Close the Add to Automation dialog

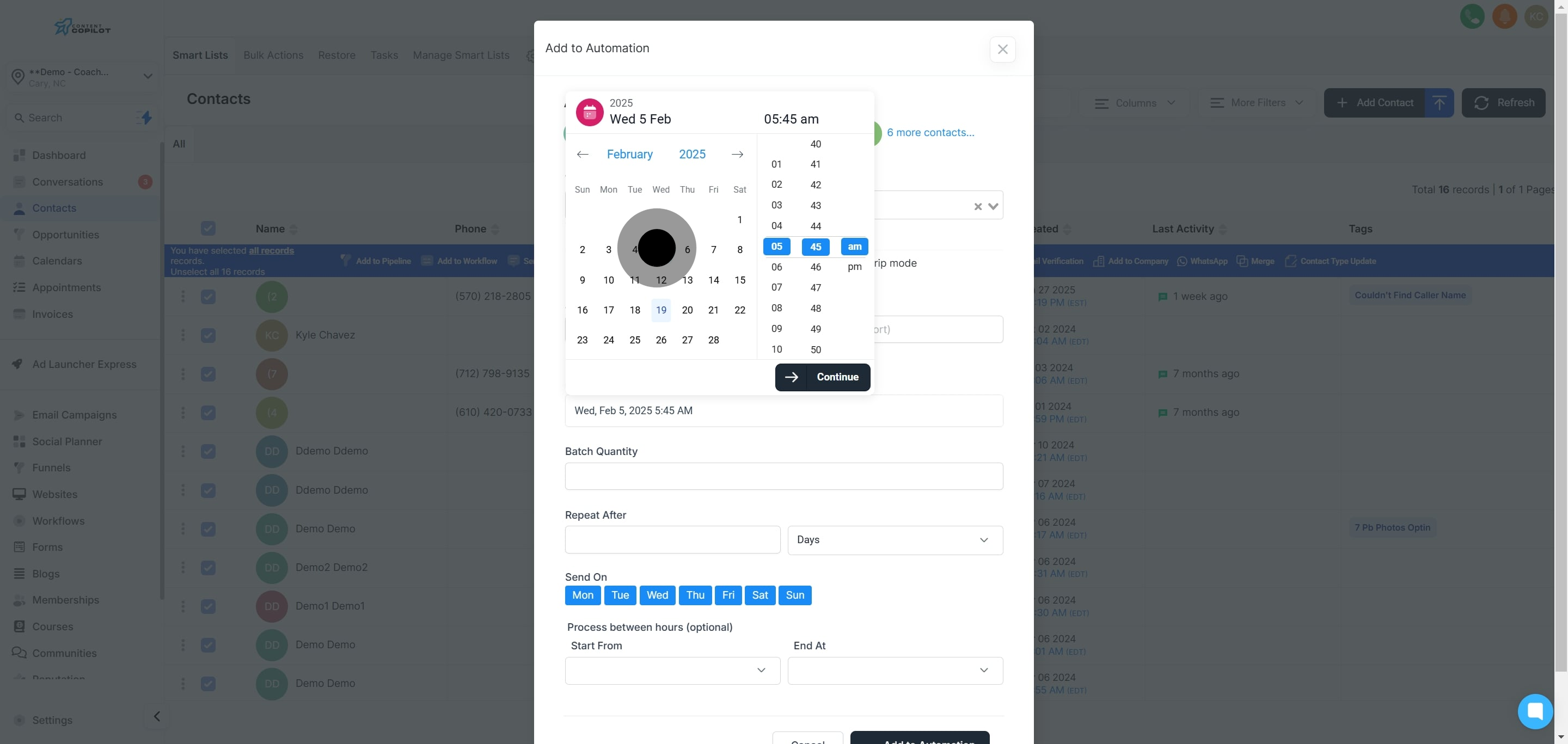(1002, 50)
